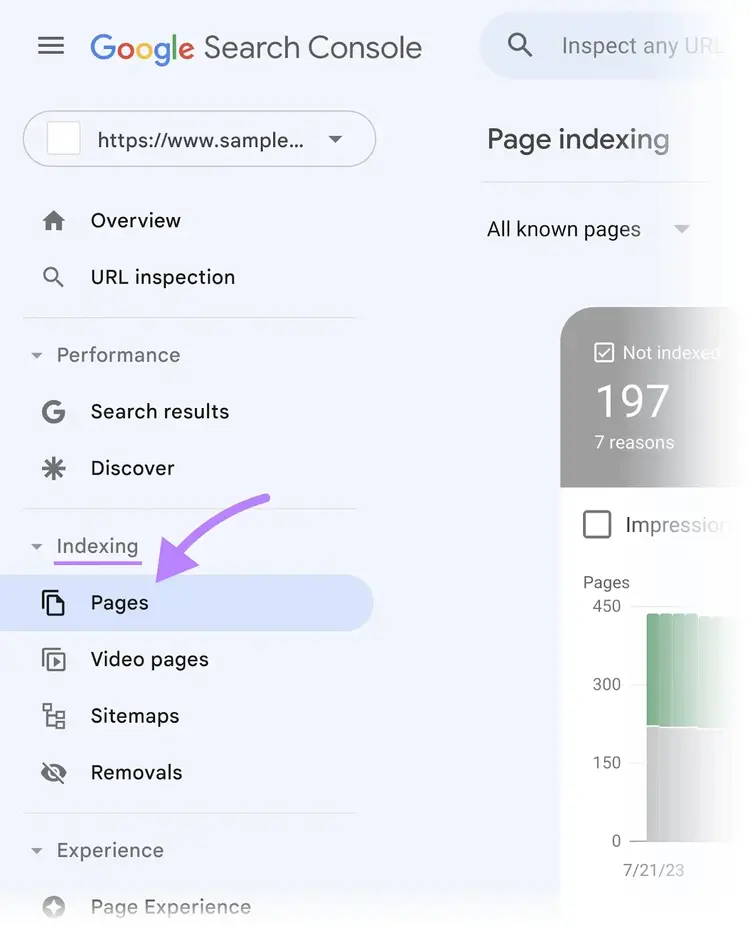Image resolution: width=750 pixels, height=934 pixels.
Task: Collapse the Experience section
Action: point(36,851)
